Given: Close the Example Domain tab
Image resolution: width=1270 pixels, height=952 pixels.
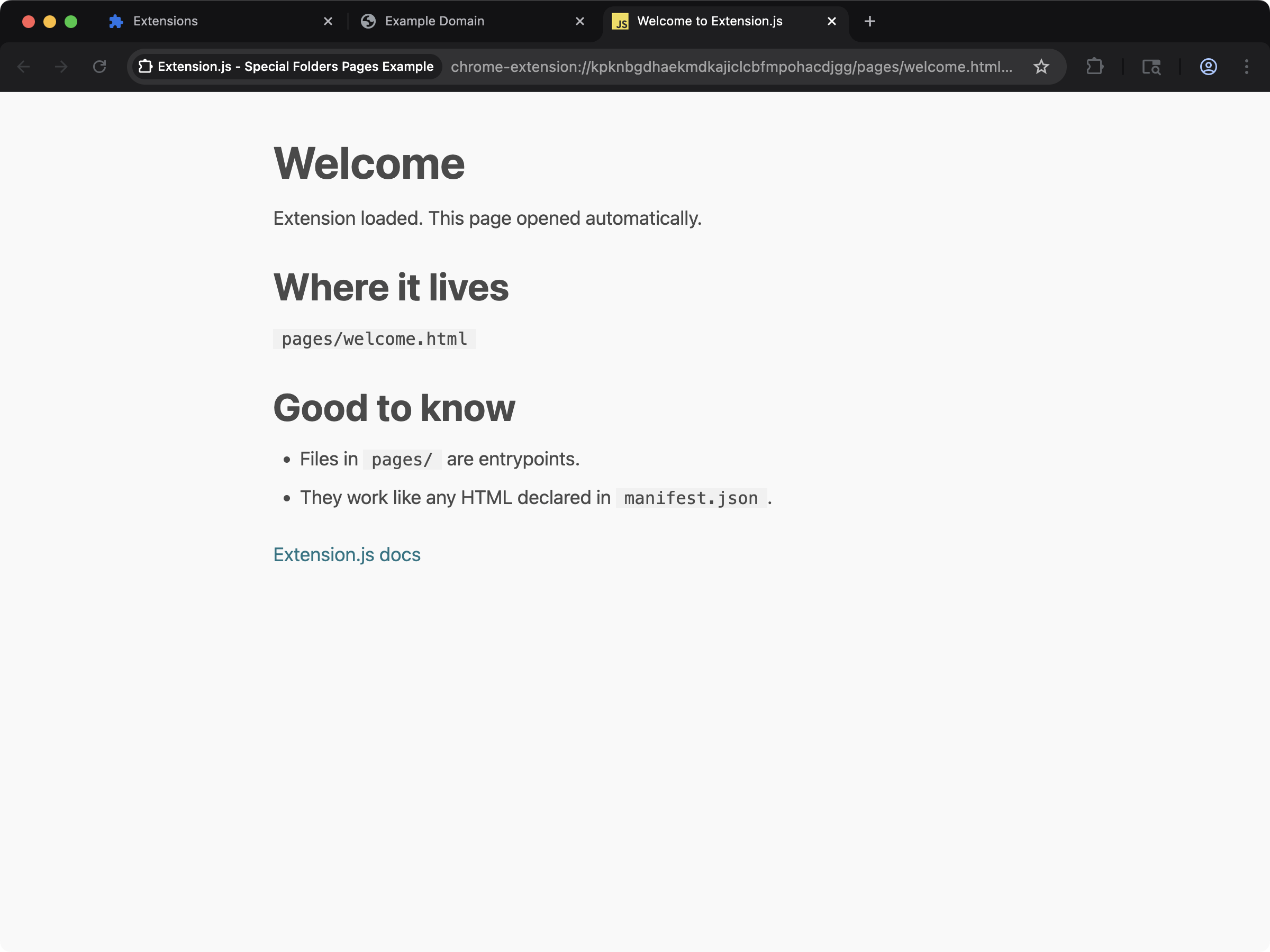Looking at the screenshot, I should coord(579,21).
